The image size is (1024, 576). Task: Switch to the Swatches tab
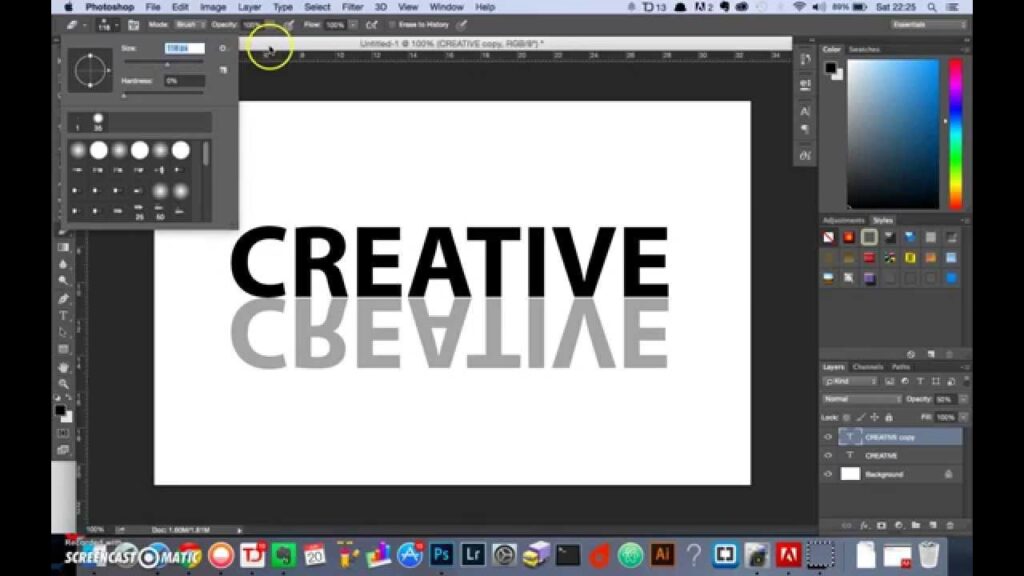[x=863, y=49]
